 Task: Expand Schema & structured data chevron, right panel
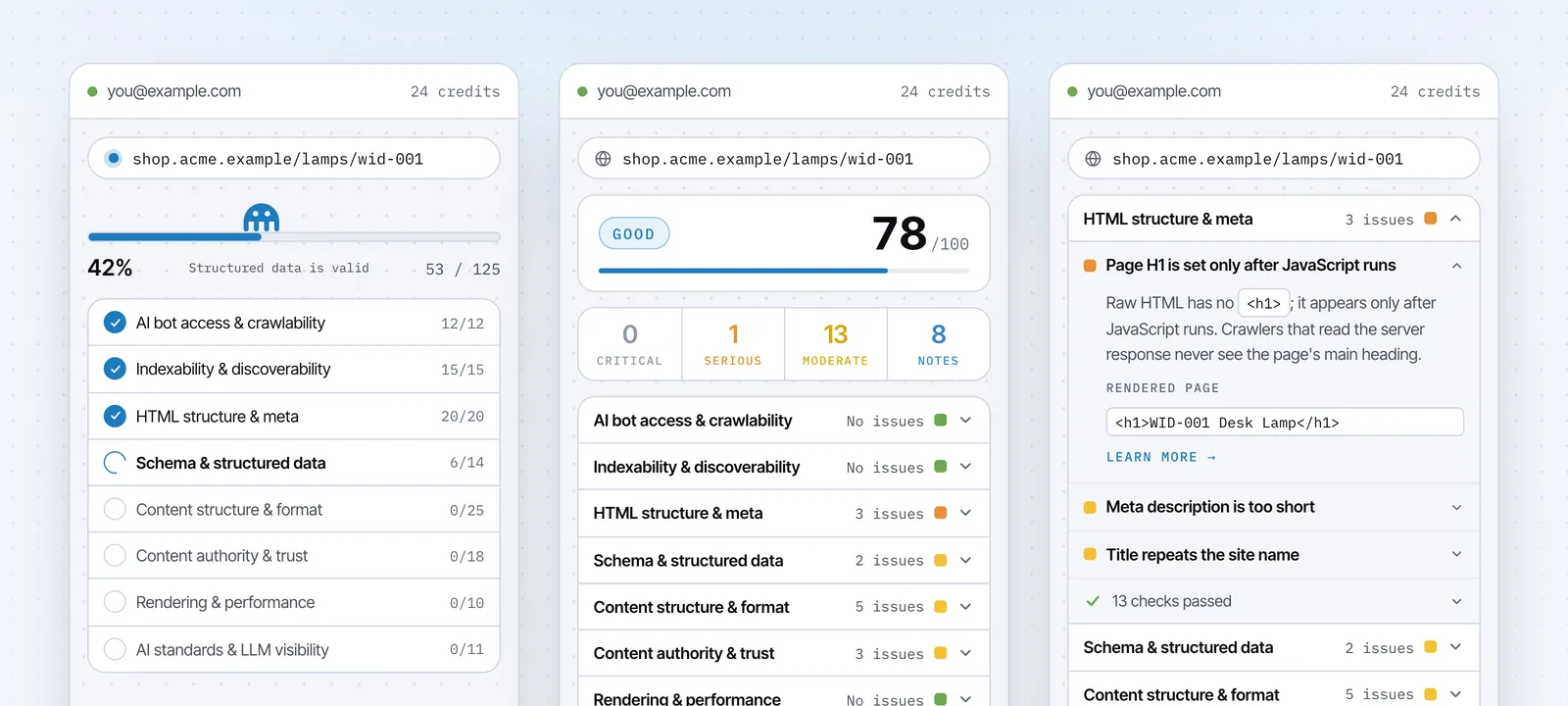pyautogui.click(x=1455, y=647)
